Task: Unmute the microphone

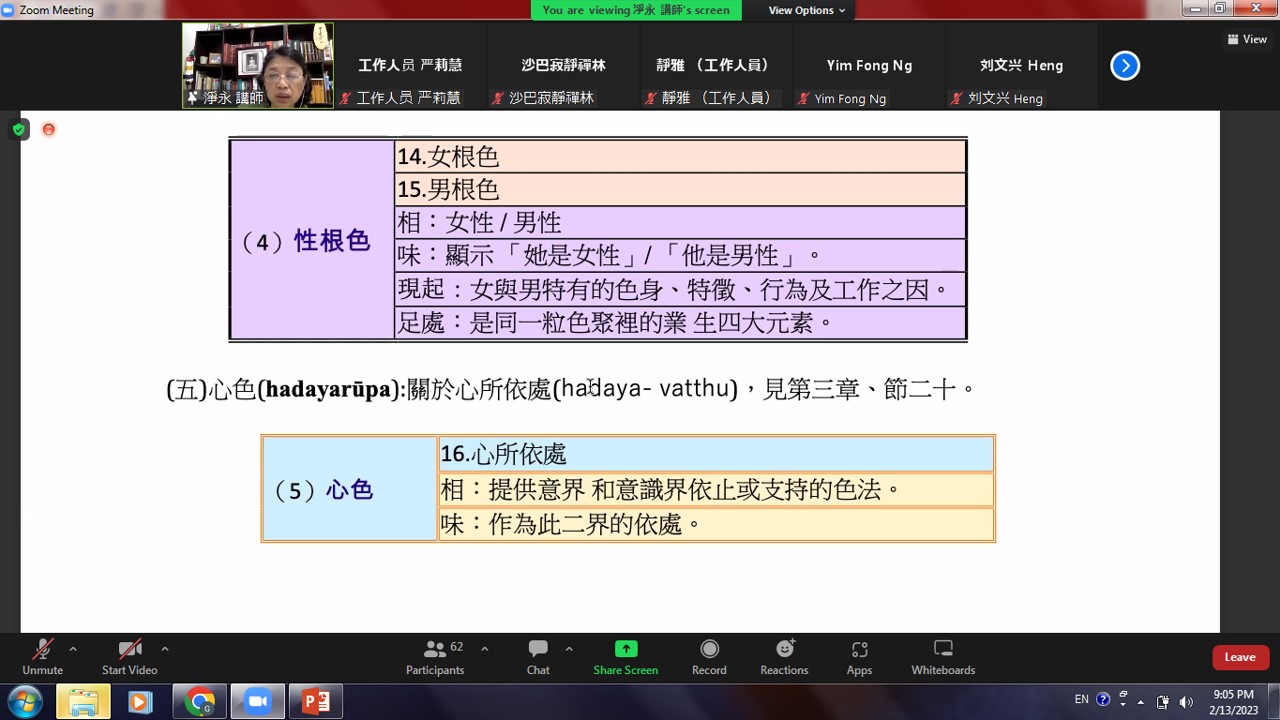Action: coord(42,650)
